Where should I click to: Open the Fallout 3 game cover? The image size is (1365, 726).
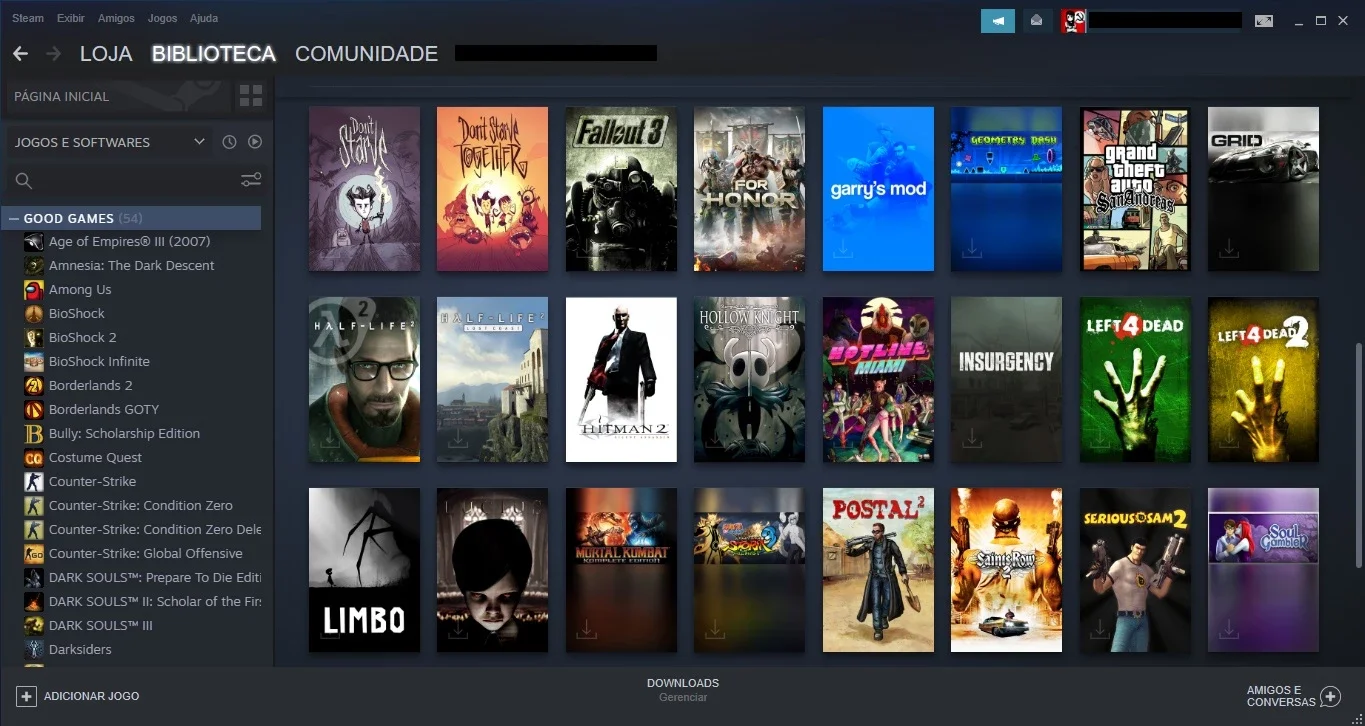621,189
